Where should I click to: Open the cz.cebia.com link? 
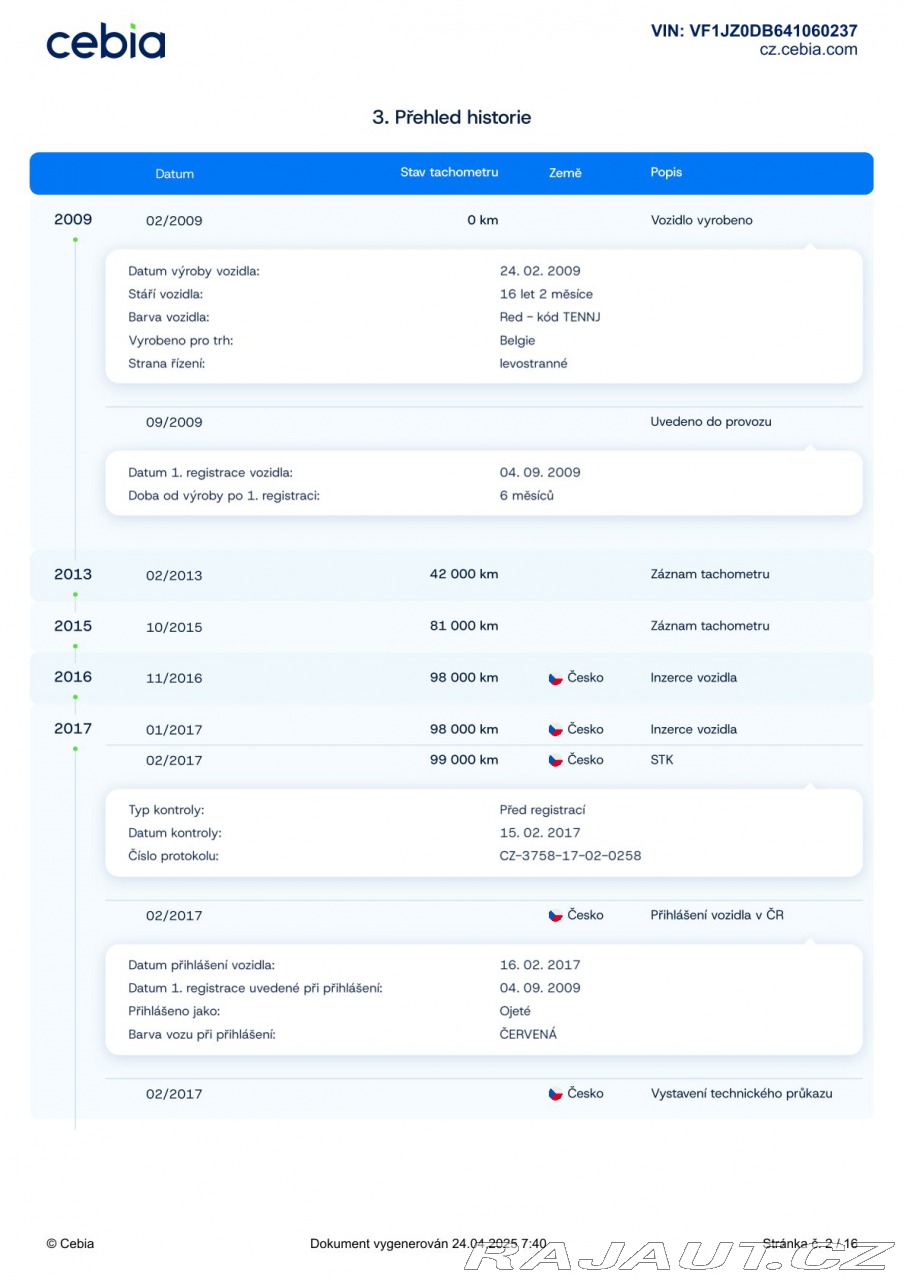coord(808,50)
